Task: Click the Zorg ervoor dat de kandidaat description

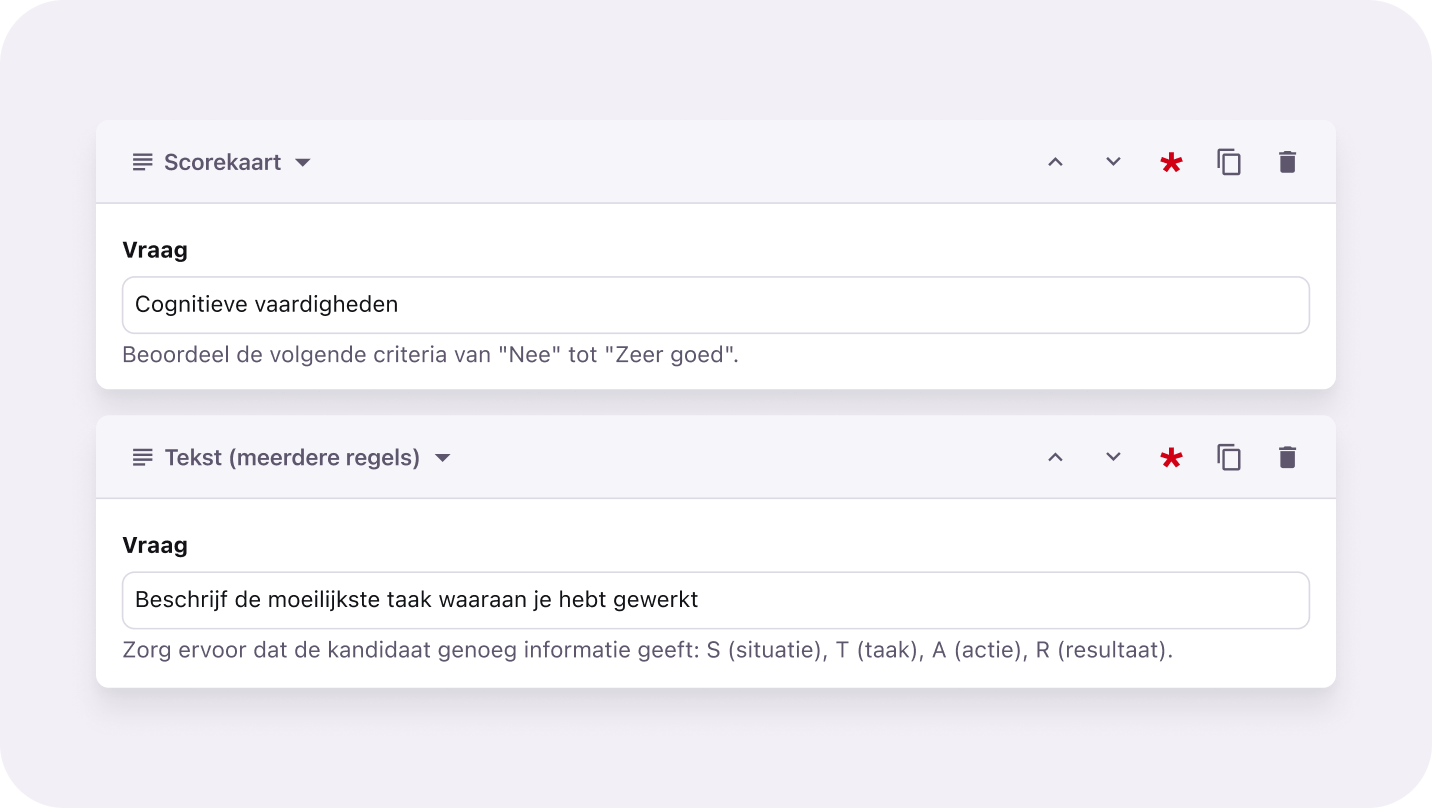Action: (647, 650)
